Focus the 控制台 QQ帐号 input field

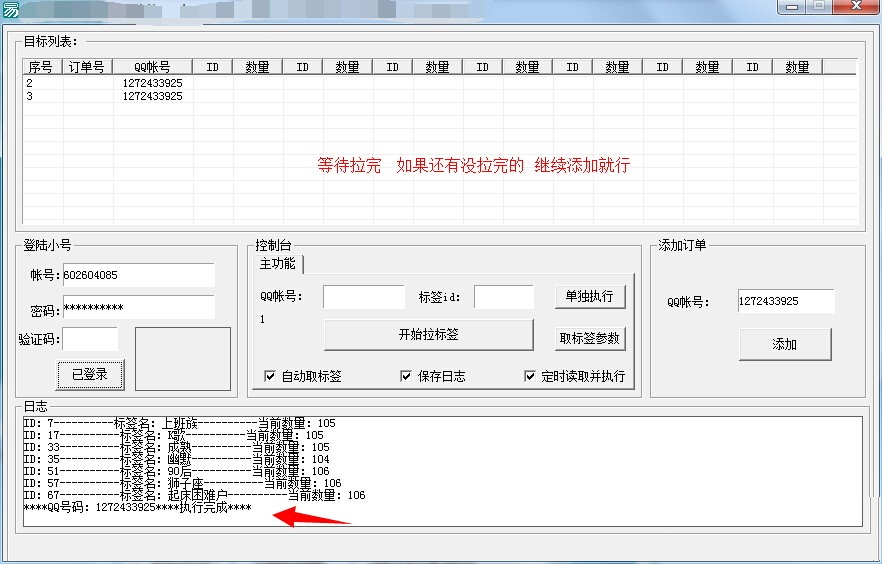364,296
